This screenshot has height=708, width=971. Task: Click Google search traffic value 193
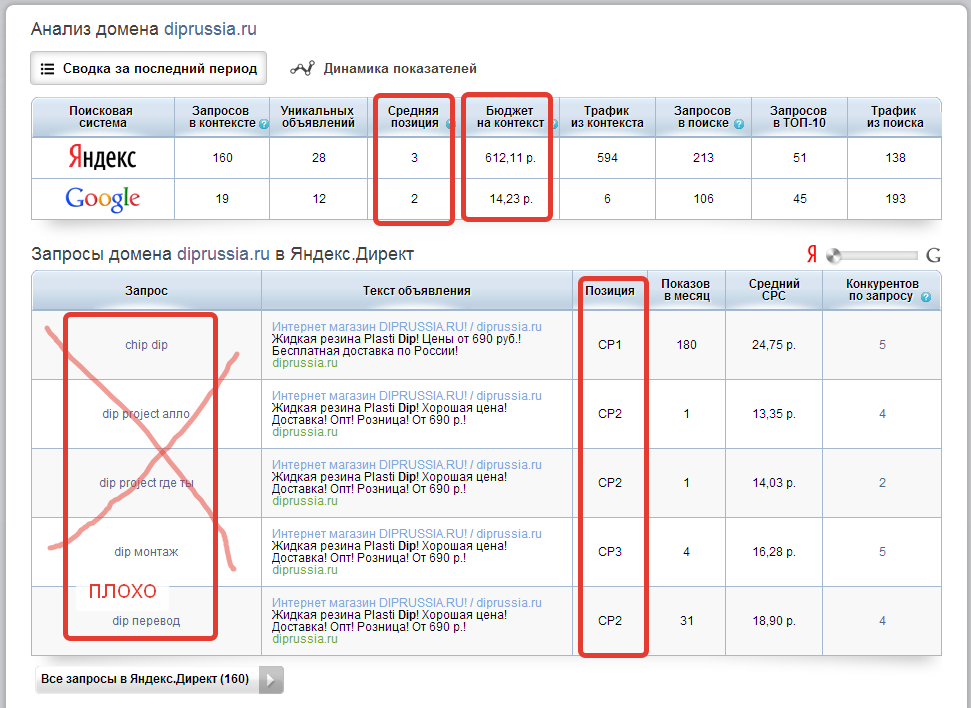tap(895, 199)
